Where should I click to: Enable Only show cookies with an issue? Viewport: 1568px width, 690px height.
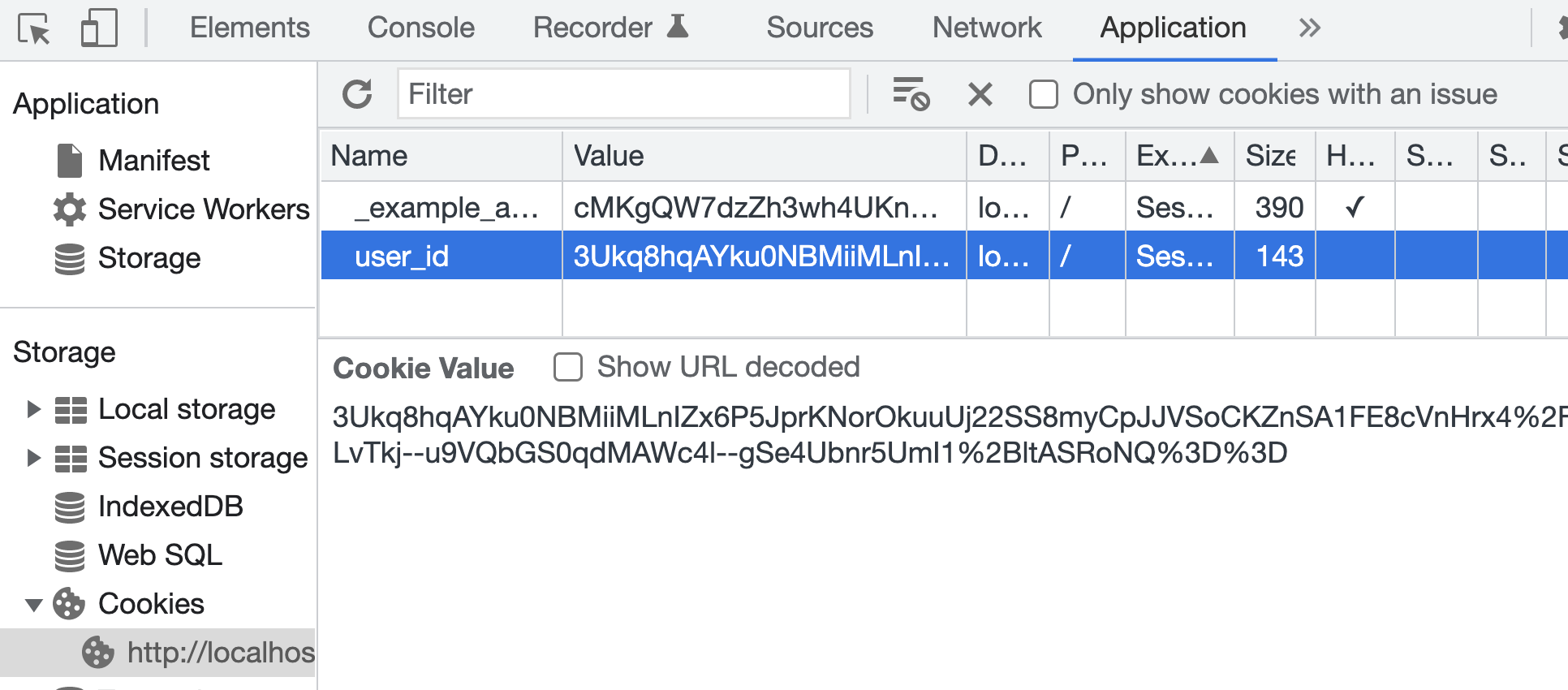(x=1044, y=94)
